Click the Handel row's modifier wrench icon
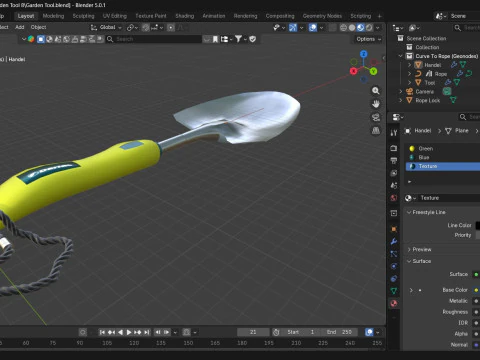The height and width of the screenshot is (360, 480). [454, 65]
